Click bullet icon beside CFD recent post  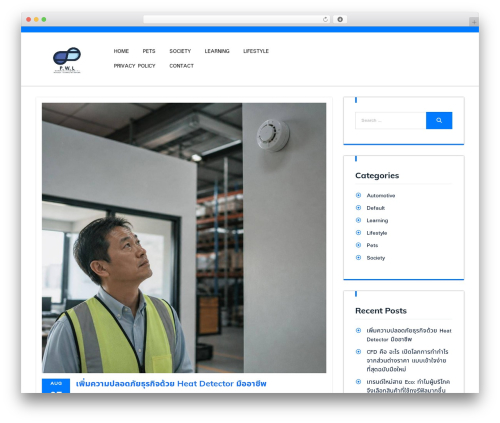tap(358, 351)
